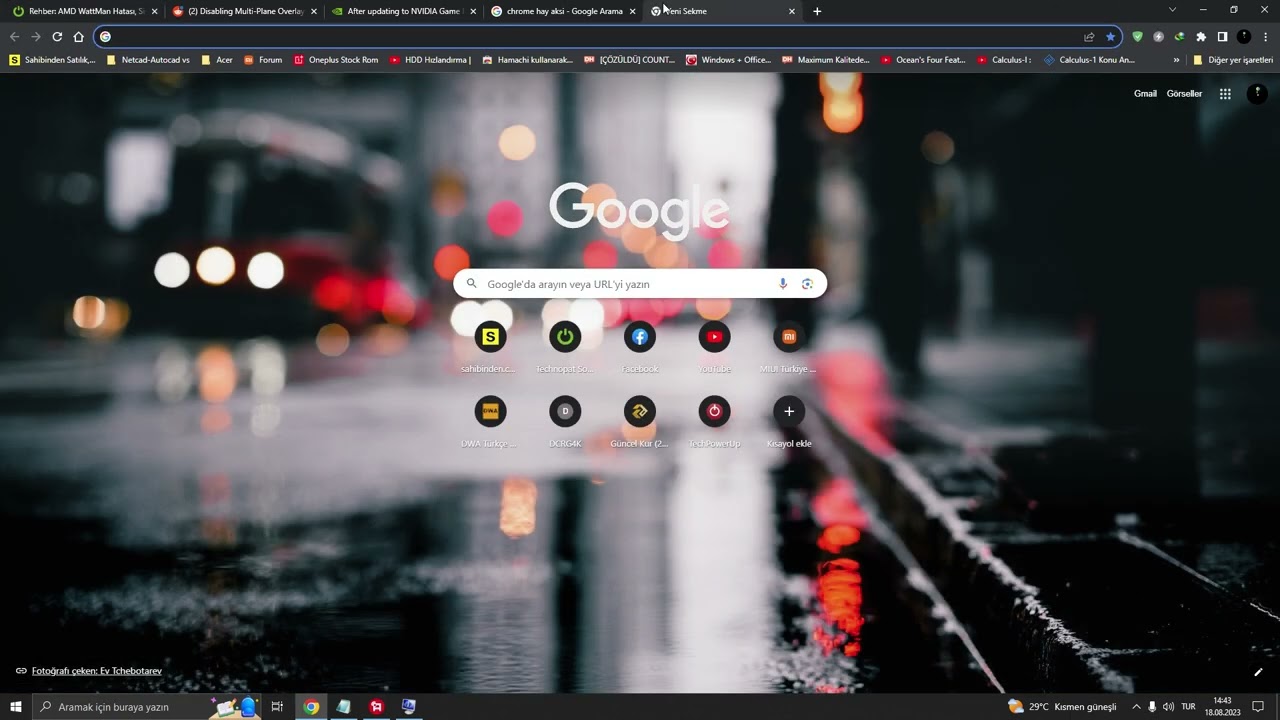Open the Fotoğrafı çeken: Ev Tchebotarev link

pos(96,671)
